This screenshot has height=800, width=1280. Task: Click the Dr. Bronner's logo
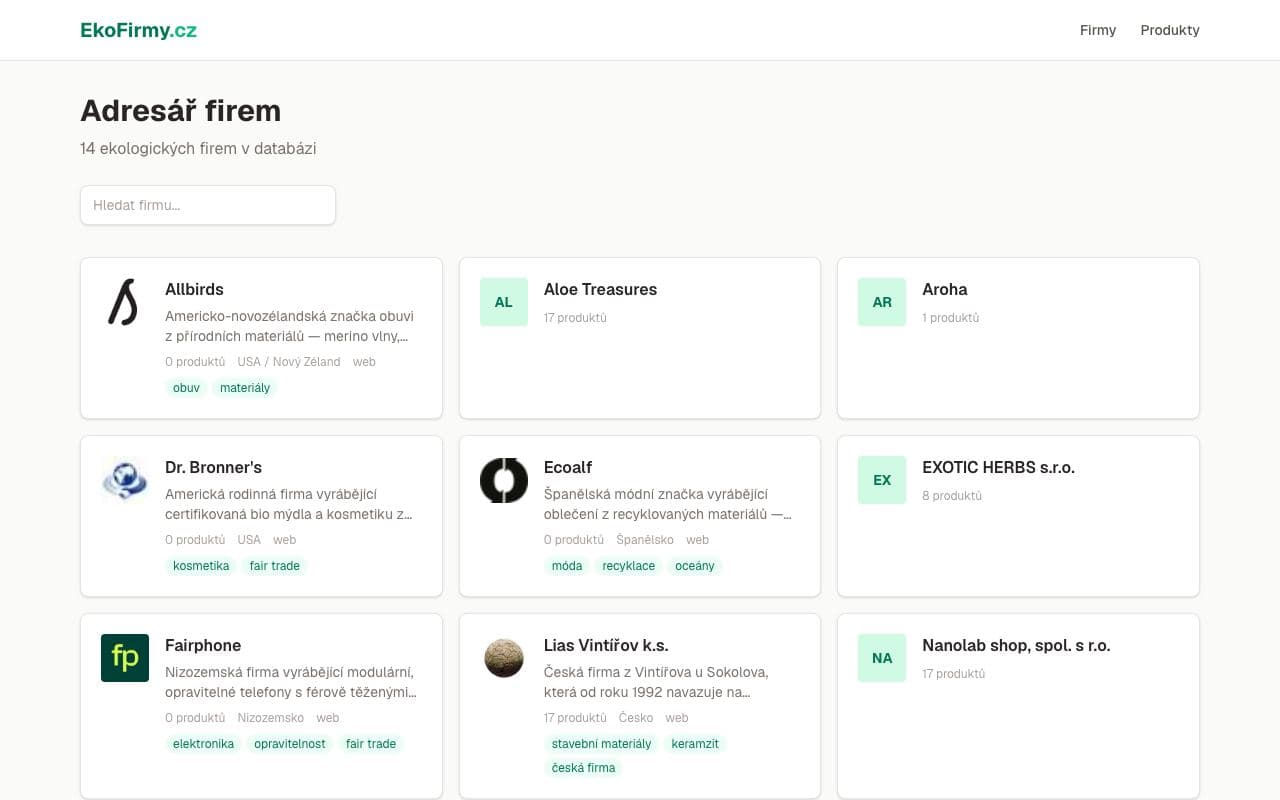click(x=125, y=480)
